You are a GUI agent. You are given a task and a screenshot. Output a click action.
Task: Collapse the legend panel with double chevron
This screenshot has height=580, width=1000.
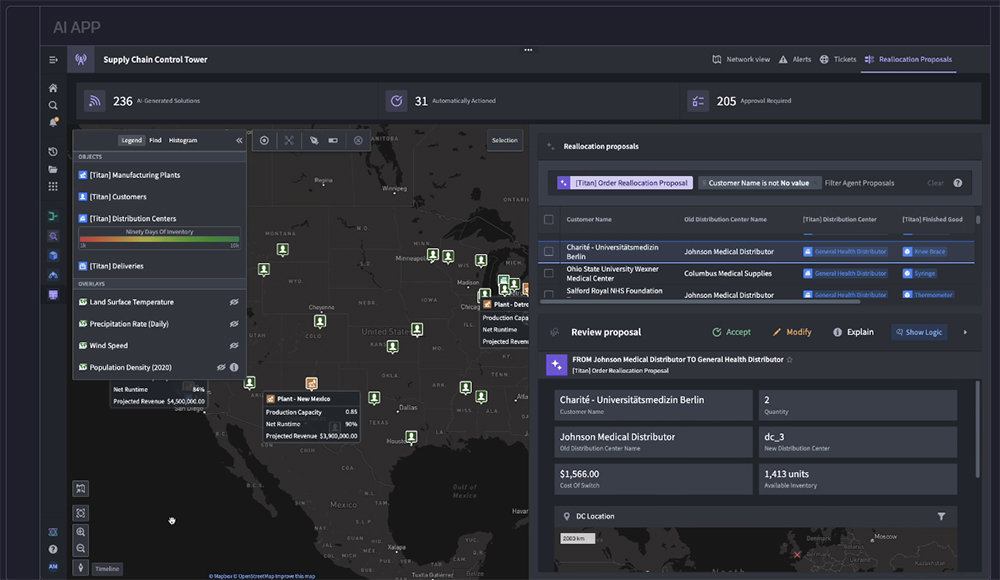239,140
